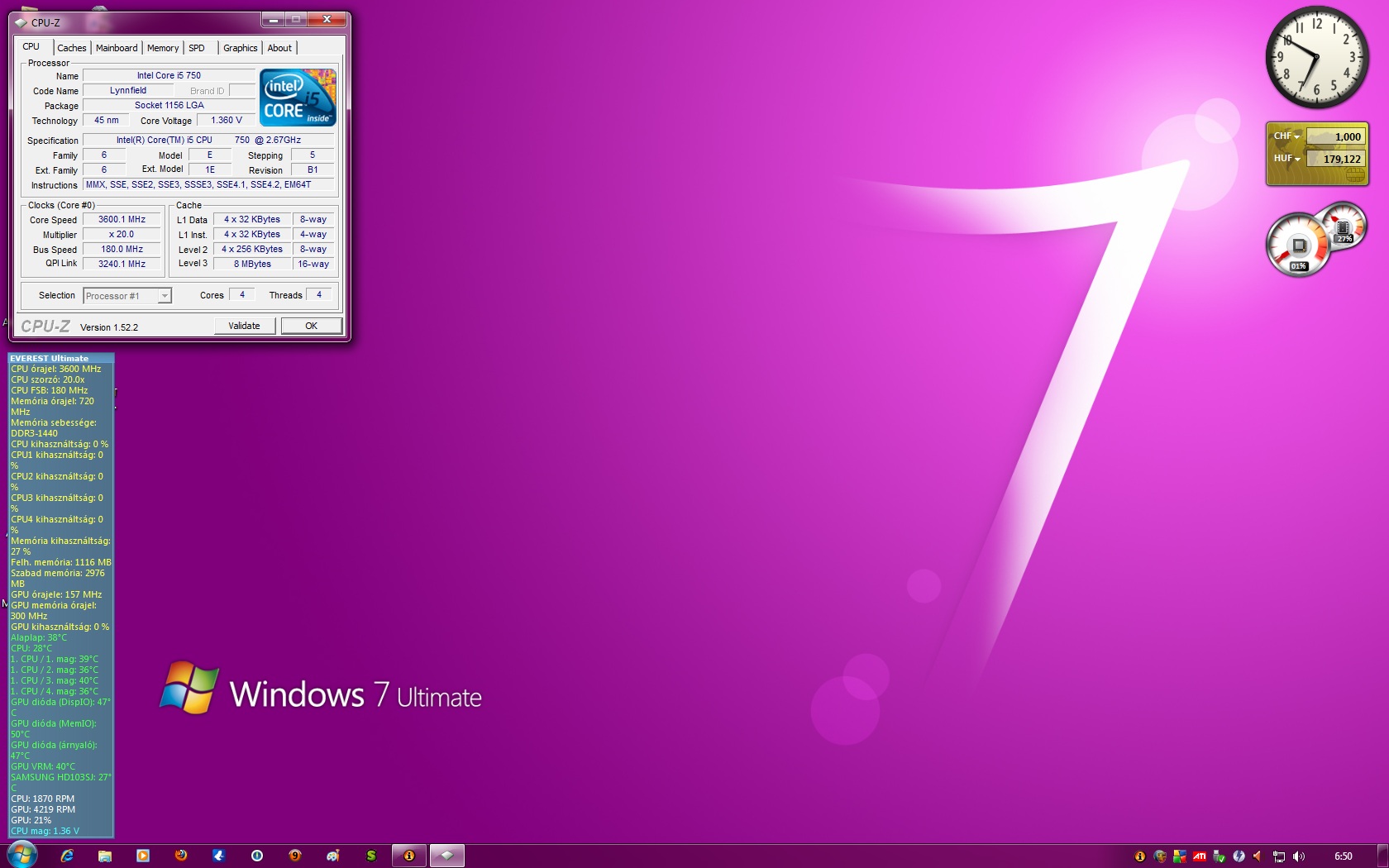Click OK to close CPU-Z
The height and width of the screenshot is (868, 1389).
tap(312, 326)
